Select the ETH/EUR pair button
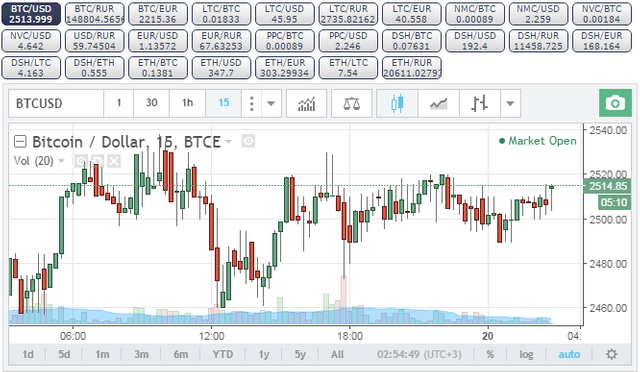The width and height of the screenshot is (640, 372). pyautogui.click(x=284, y=68)
